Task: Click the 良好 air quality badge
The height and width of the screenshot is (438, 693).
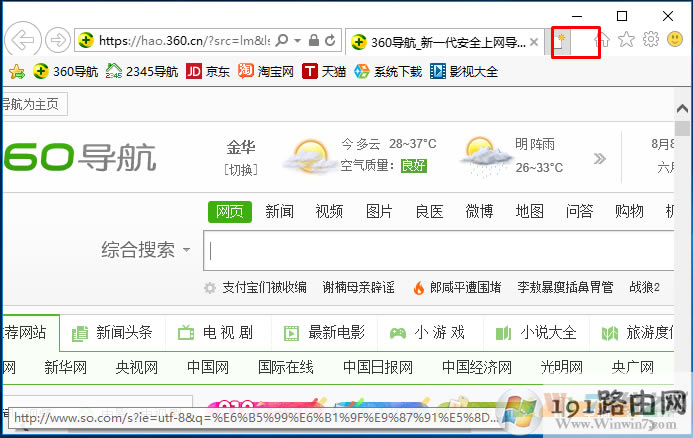Action: click(414, 166)
